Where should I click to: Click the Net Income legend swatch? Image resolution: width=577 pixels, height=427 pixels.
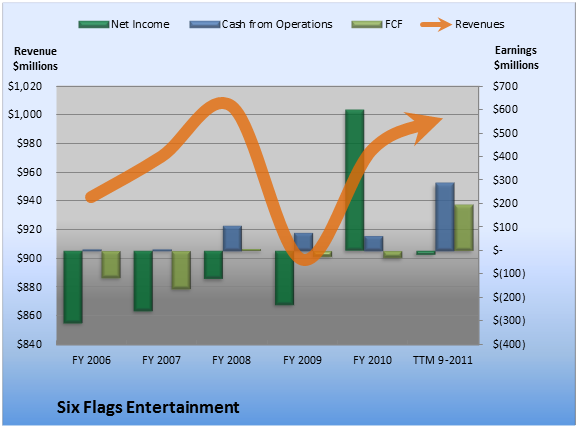(x=94, y=25)
